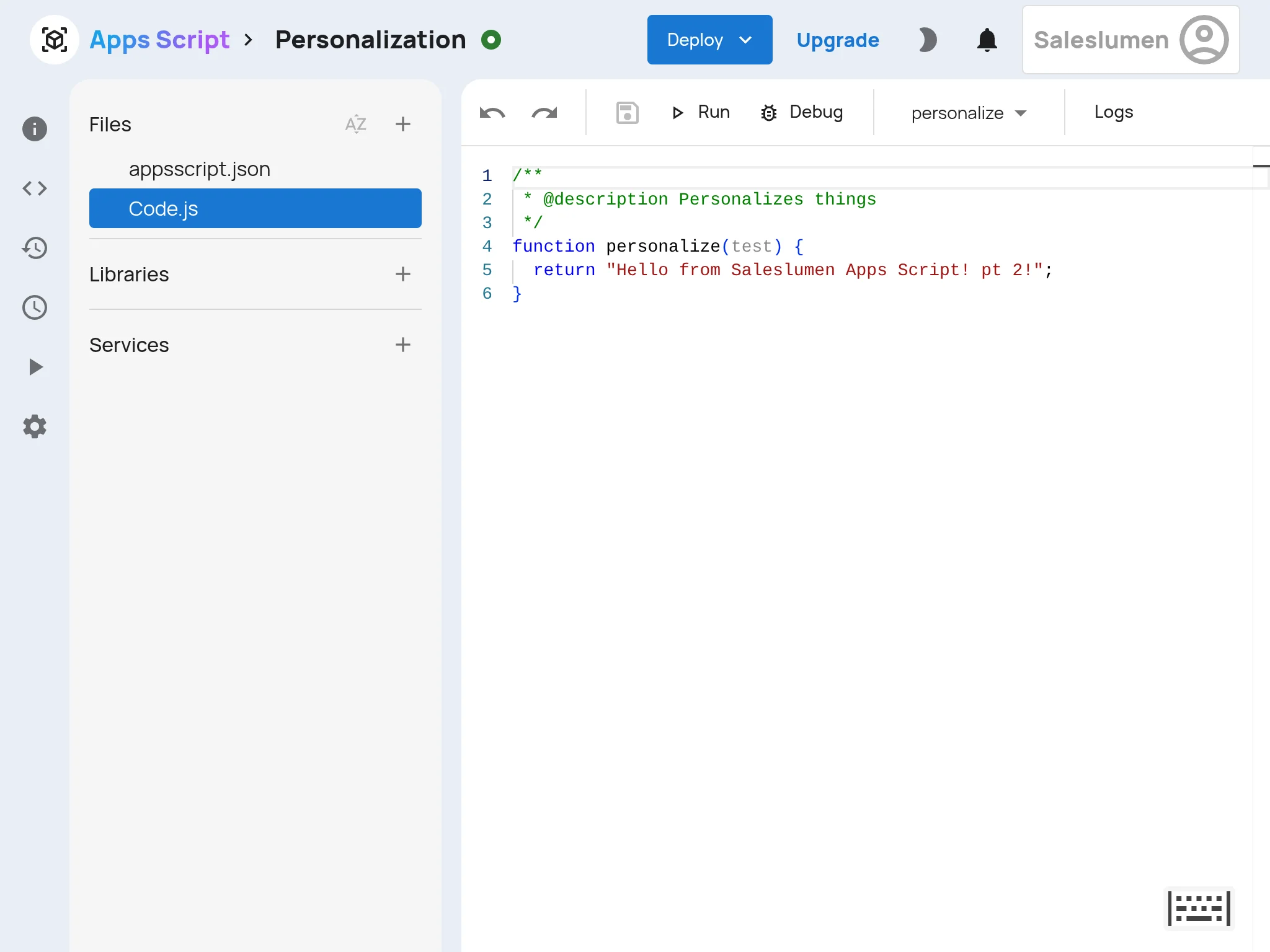The image size is (1270, 952).
Task: Undo the last edit
Action: (x=492, y=113)
